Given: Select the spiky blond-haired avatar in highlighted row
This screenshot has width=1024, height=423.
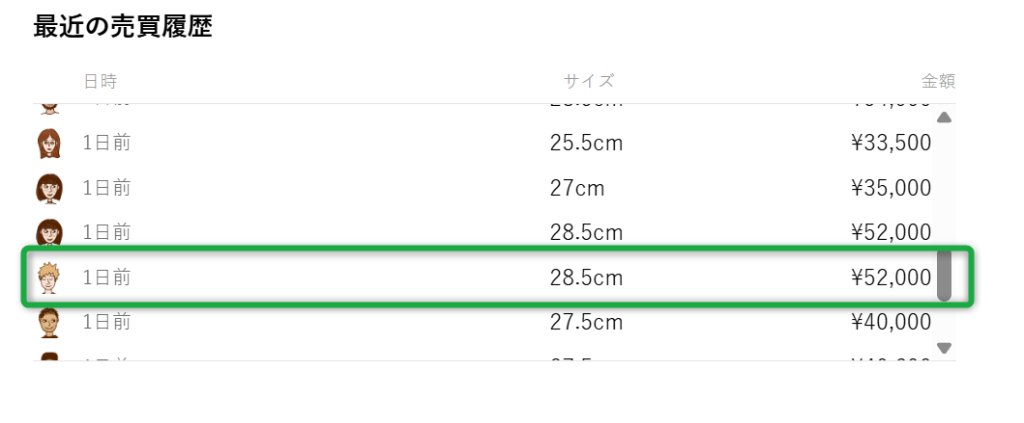Looking at the screenshot, I should [49, 278].
